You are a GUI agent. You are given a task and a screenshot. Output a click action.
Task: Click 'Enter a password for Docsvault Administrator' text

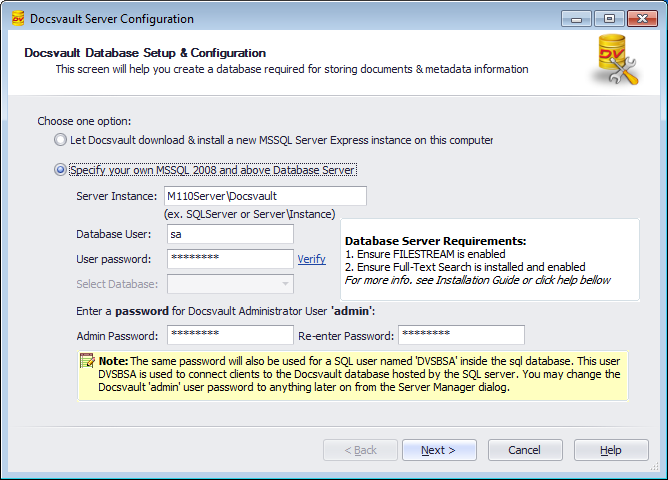(226, 311)
